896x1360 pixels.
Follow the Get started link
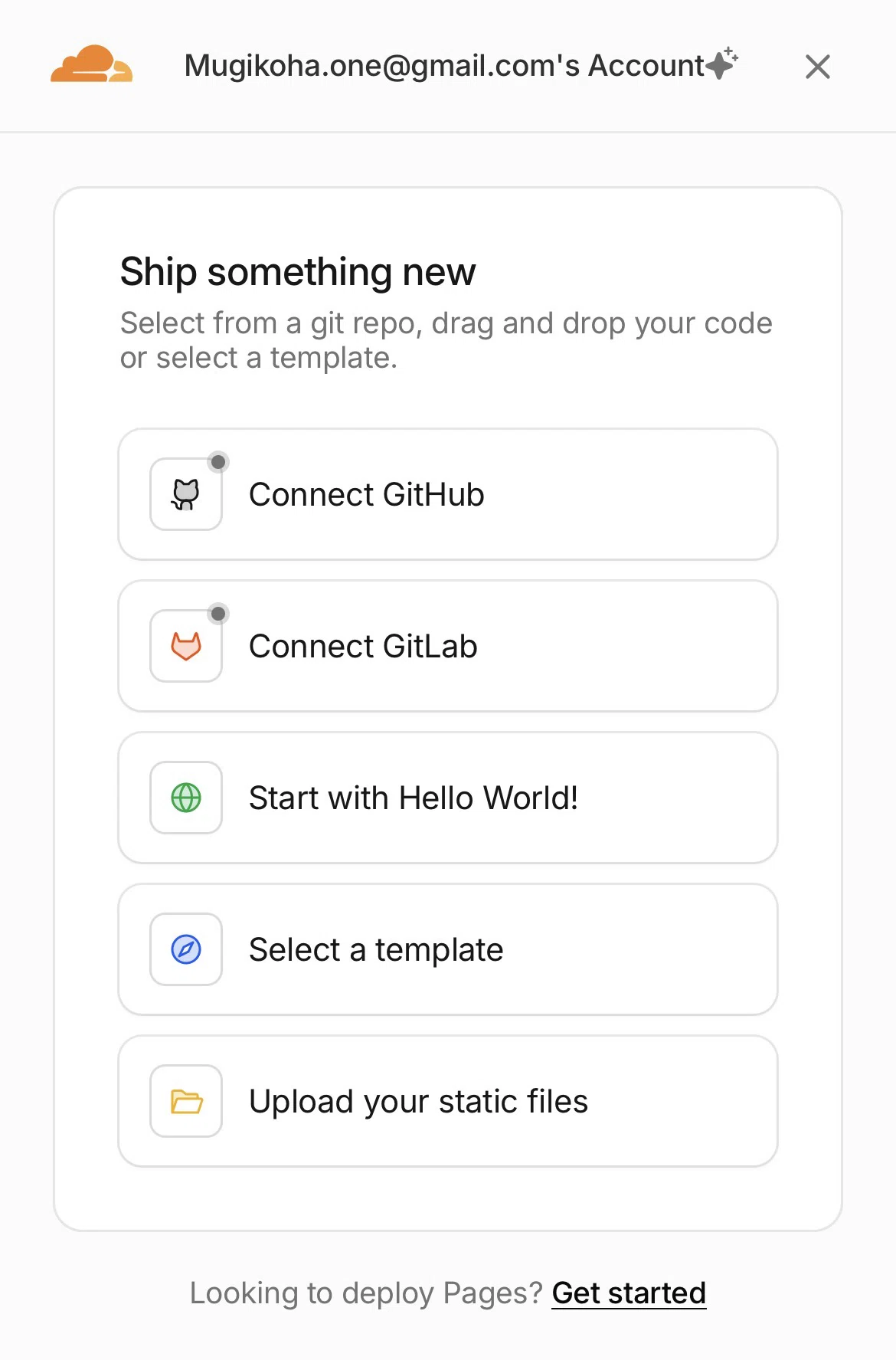pyautogui.click(x=629, y=1293)
